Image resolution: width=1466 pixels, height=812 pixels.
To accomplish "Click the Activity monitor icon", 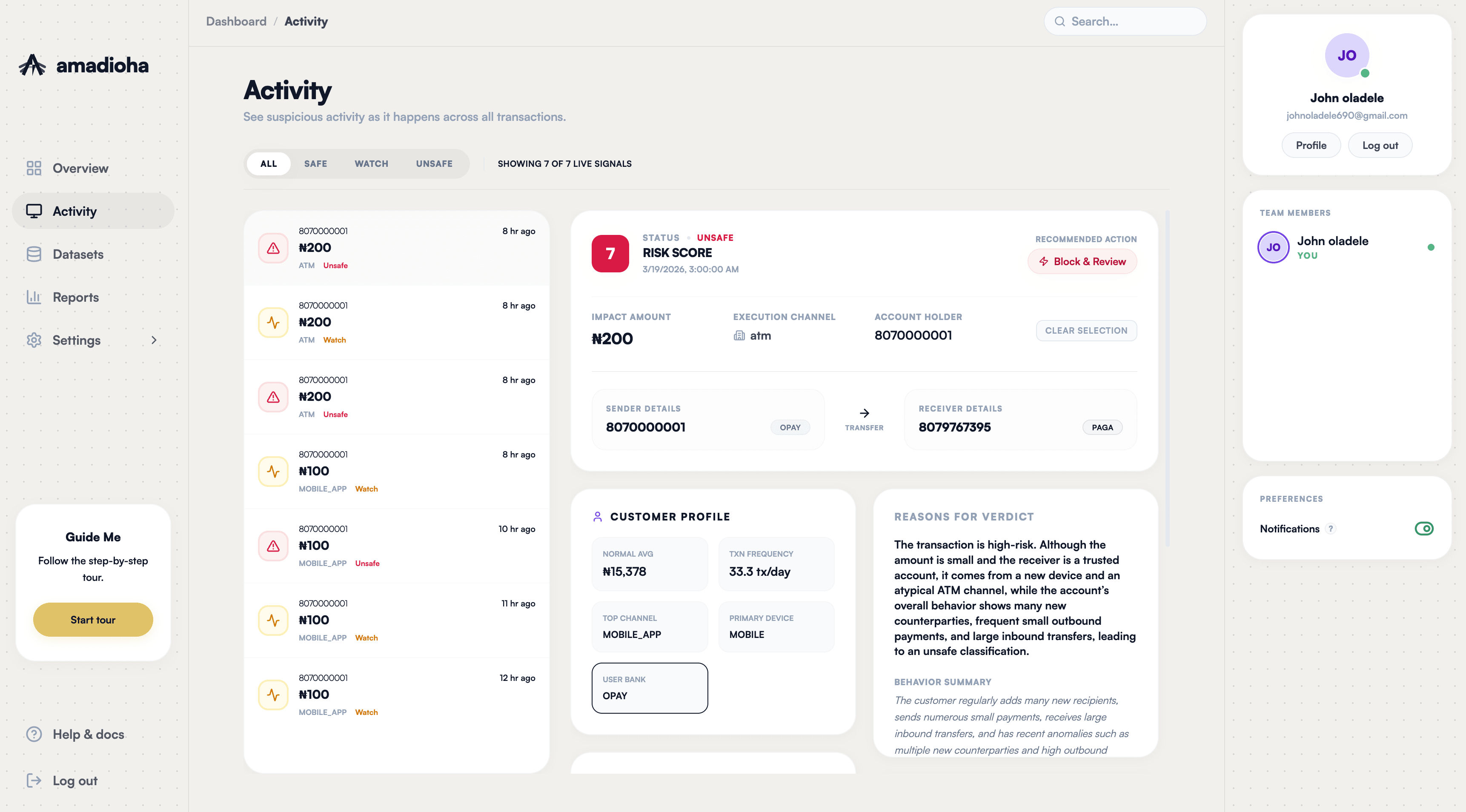I will (x=34, y=211).
